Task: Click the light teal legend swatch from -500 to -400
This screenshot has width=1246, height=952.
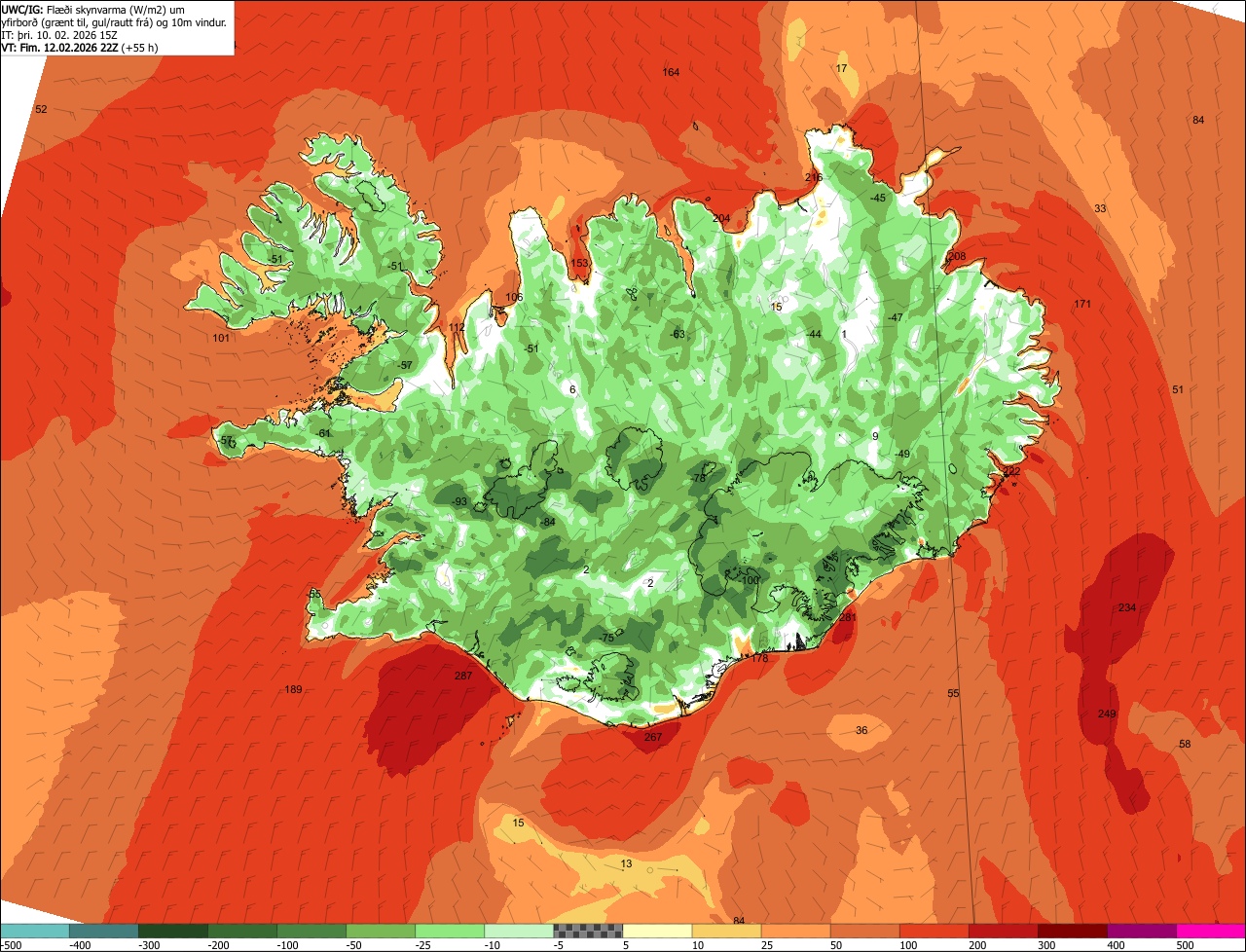Action: [35, 931]
